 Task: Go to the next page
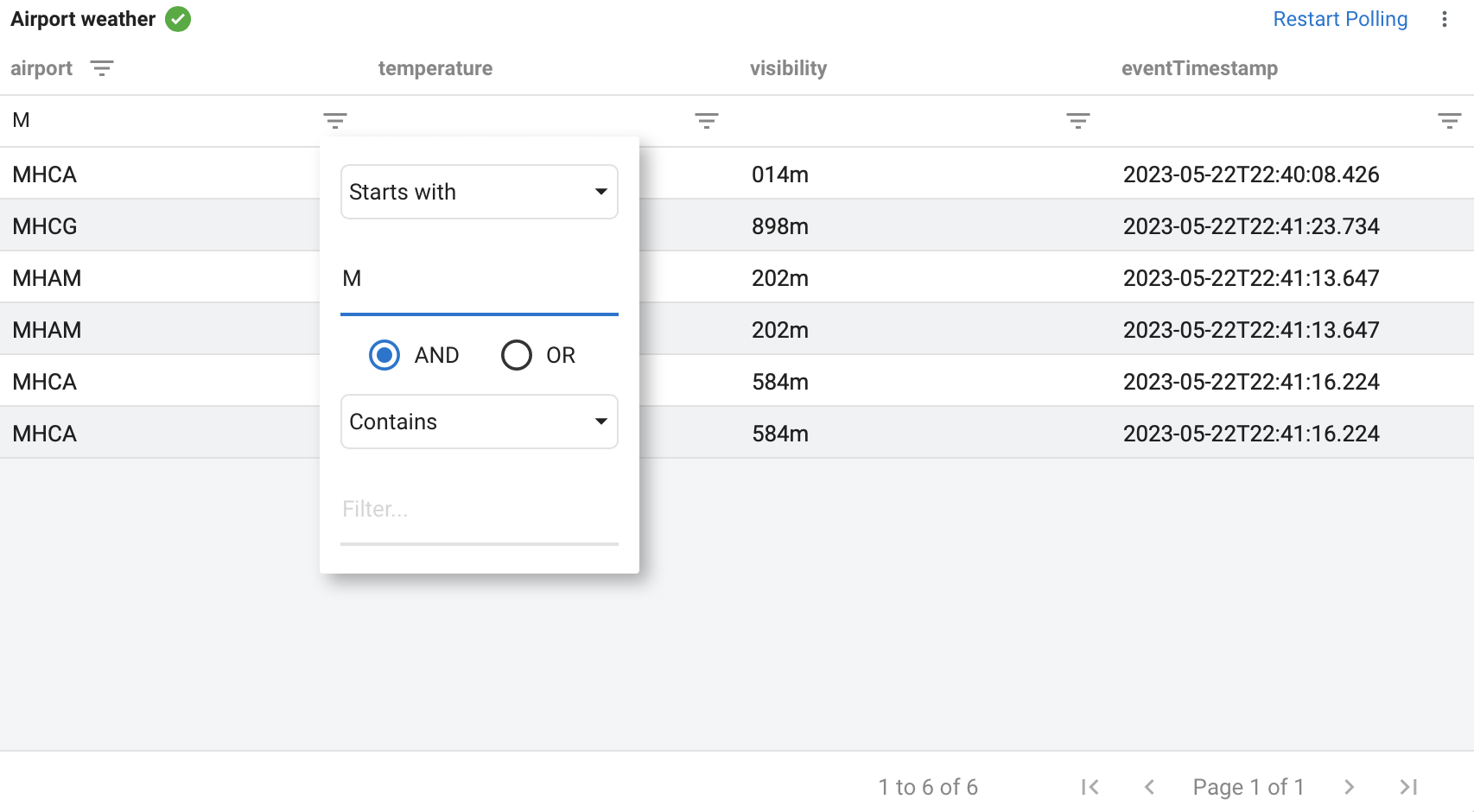pyautogui.click(x=1349, y=787)
